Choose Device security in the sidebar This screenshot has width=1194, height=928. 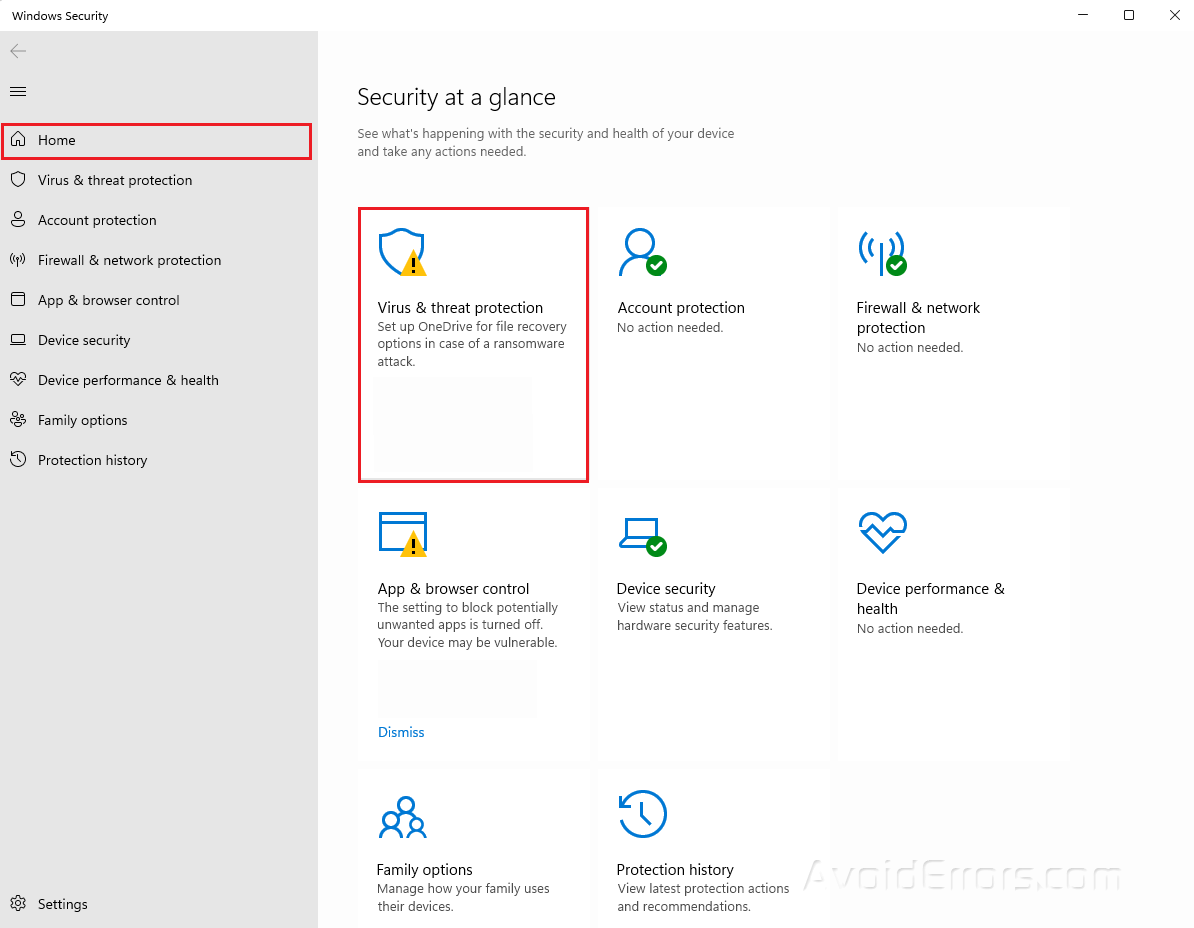(x=84, y=340)
